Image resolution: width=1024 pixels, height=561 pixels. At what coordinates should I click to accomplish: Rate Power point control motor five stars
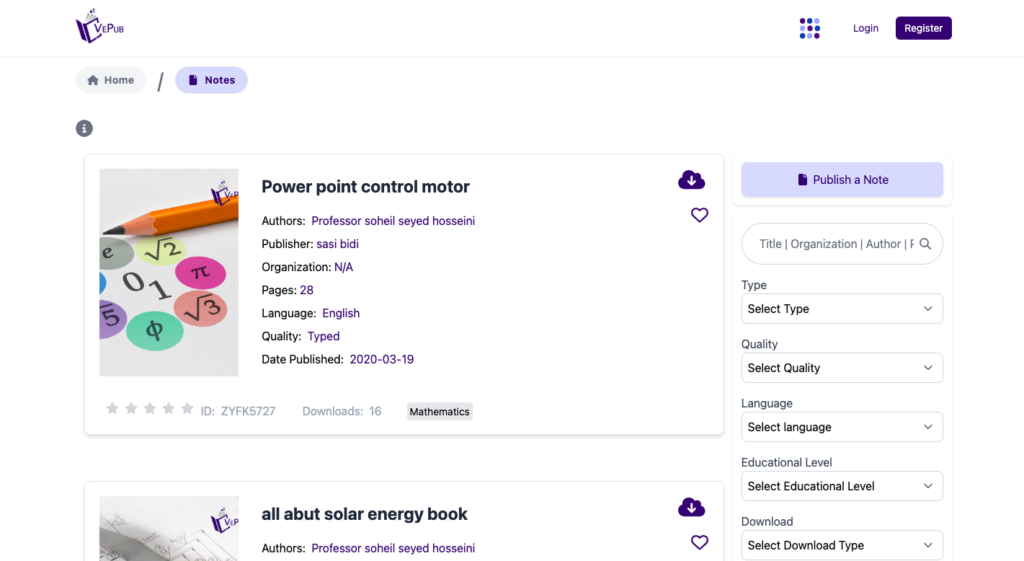pos(187,409)
